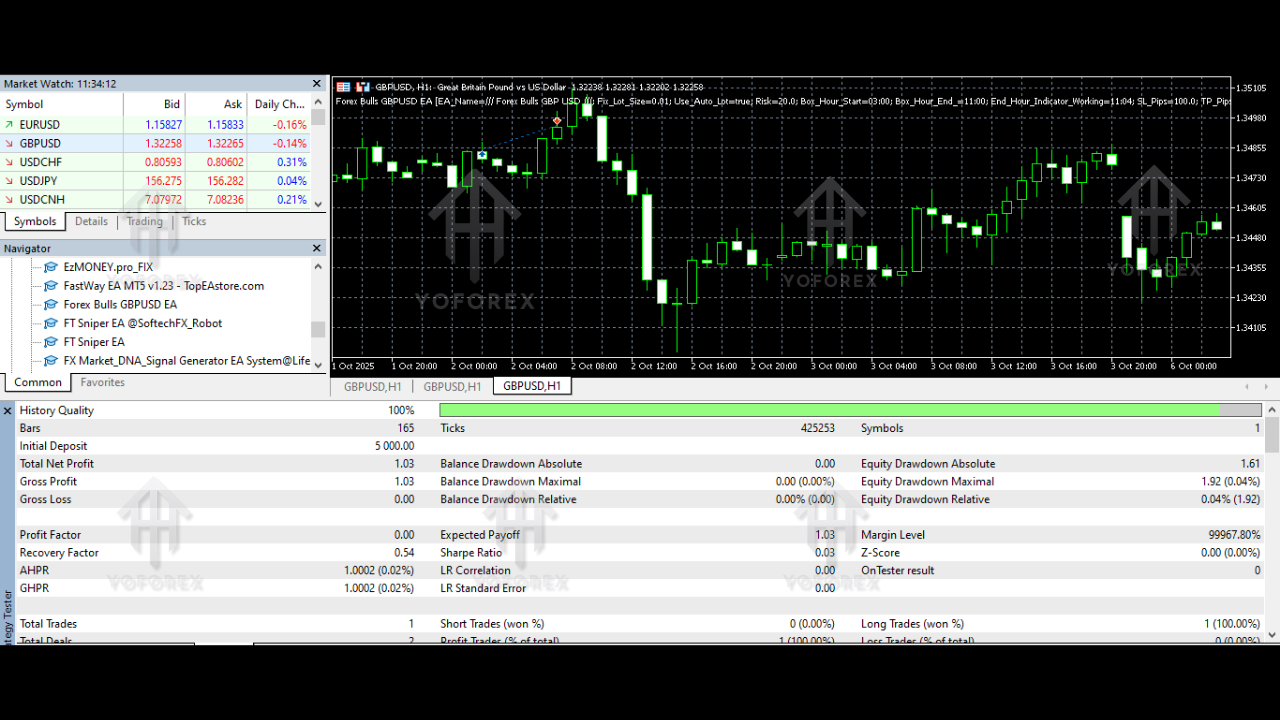Click the Forex Bulls GBPUSD EA icon
This screenshot has height=720, width=1280.
click(50, 304)
